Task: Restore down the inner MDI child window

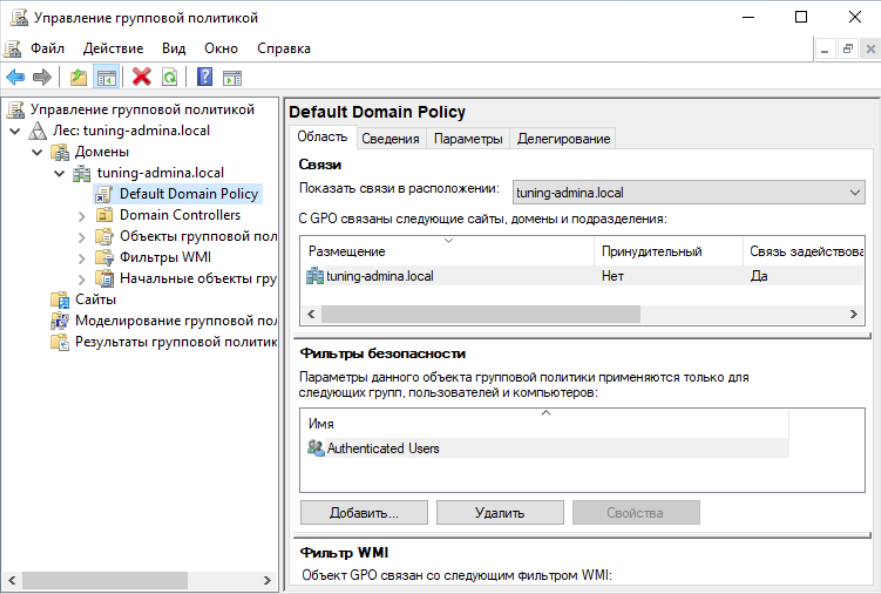Action: point(848,49)
